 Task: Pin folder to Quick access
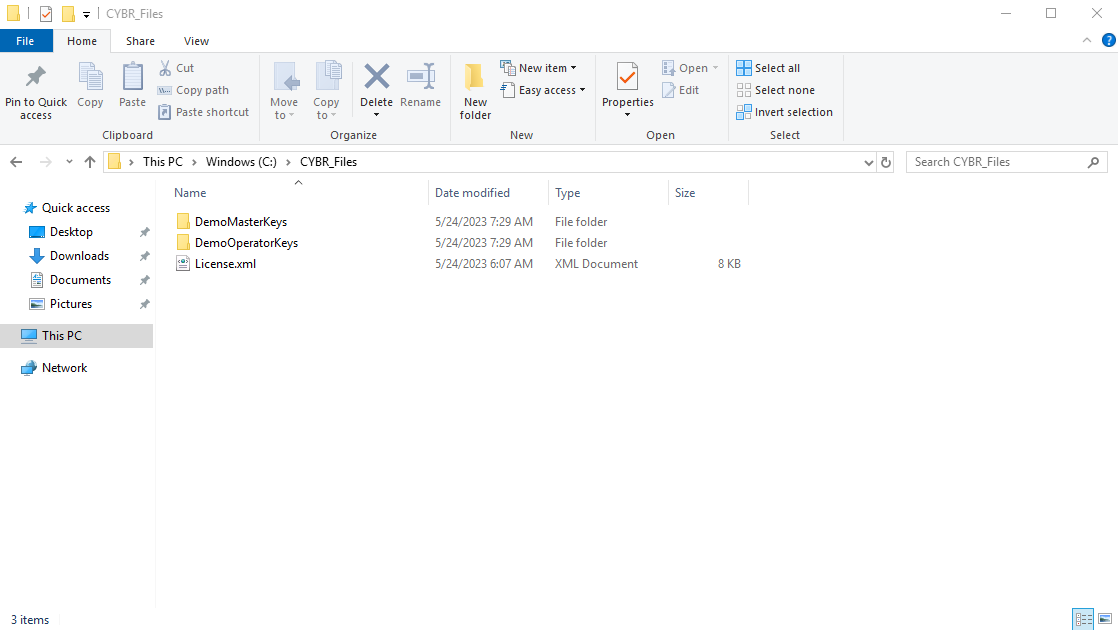tap(36, 93)
